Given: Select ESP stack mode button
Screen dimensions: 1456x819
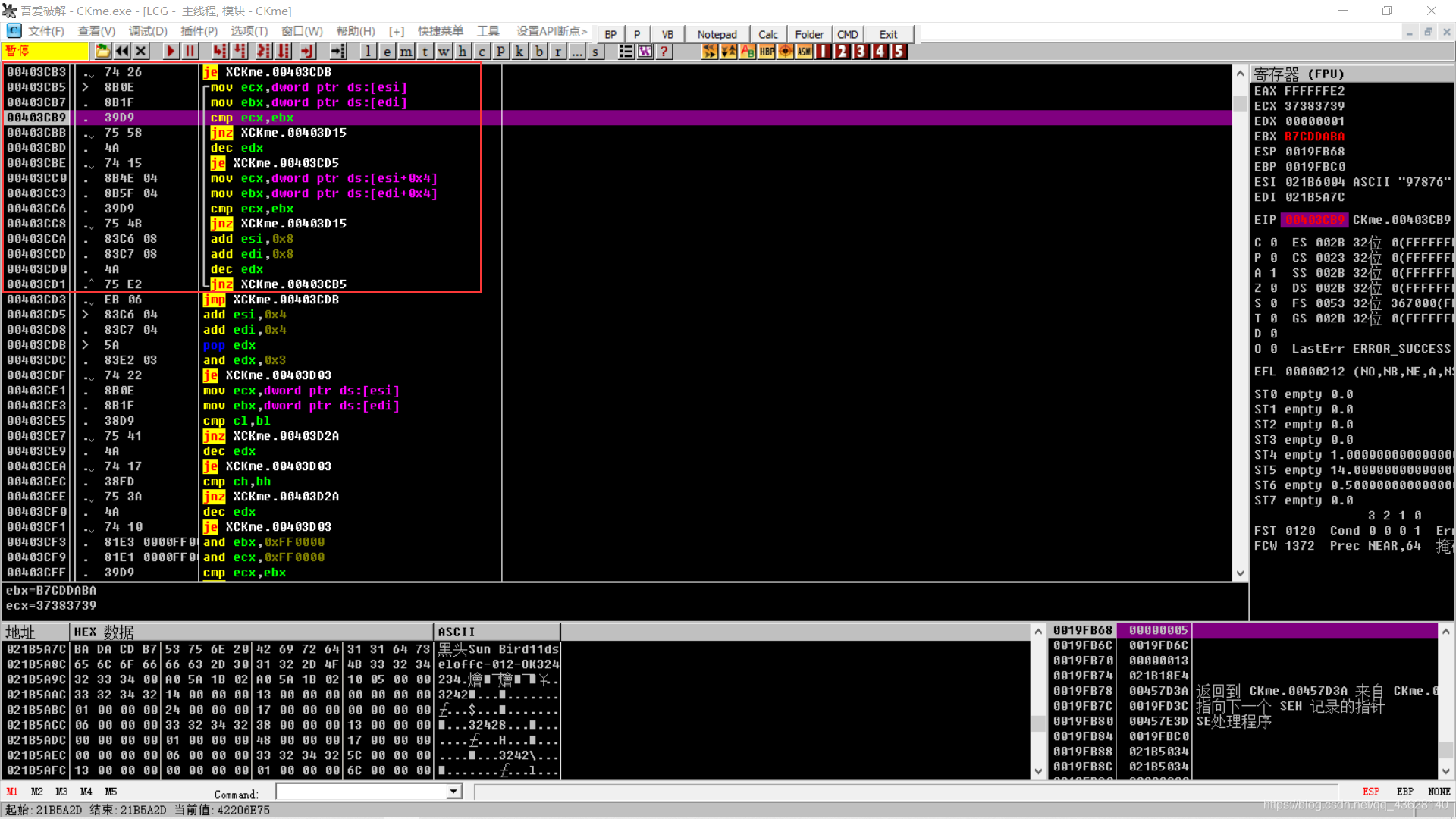Looking at the screenshot, I should [1371, 792].
